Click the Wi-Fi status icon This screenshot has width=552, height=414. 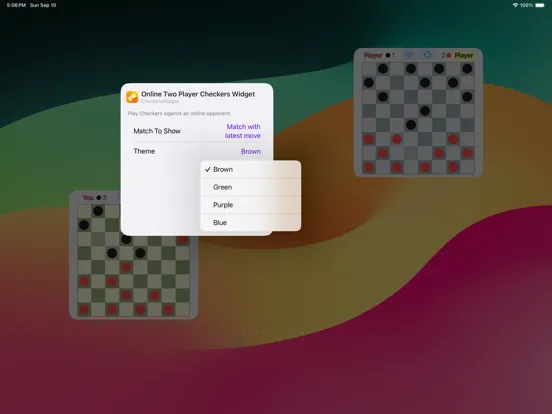515,5
